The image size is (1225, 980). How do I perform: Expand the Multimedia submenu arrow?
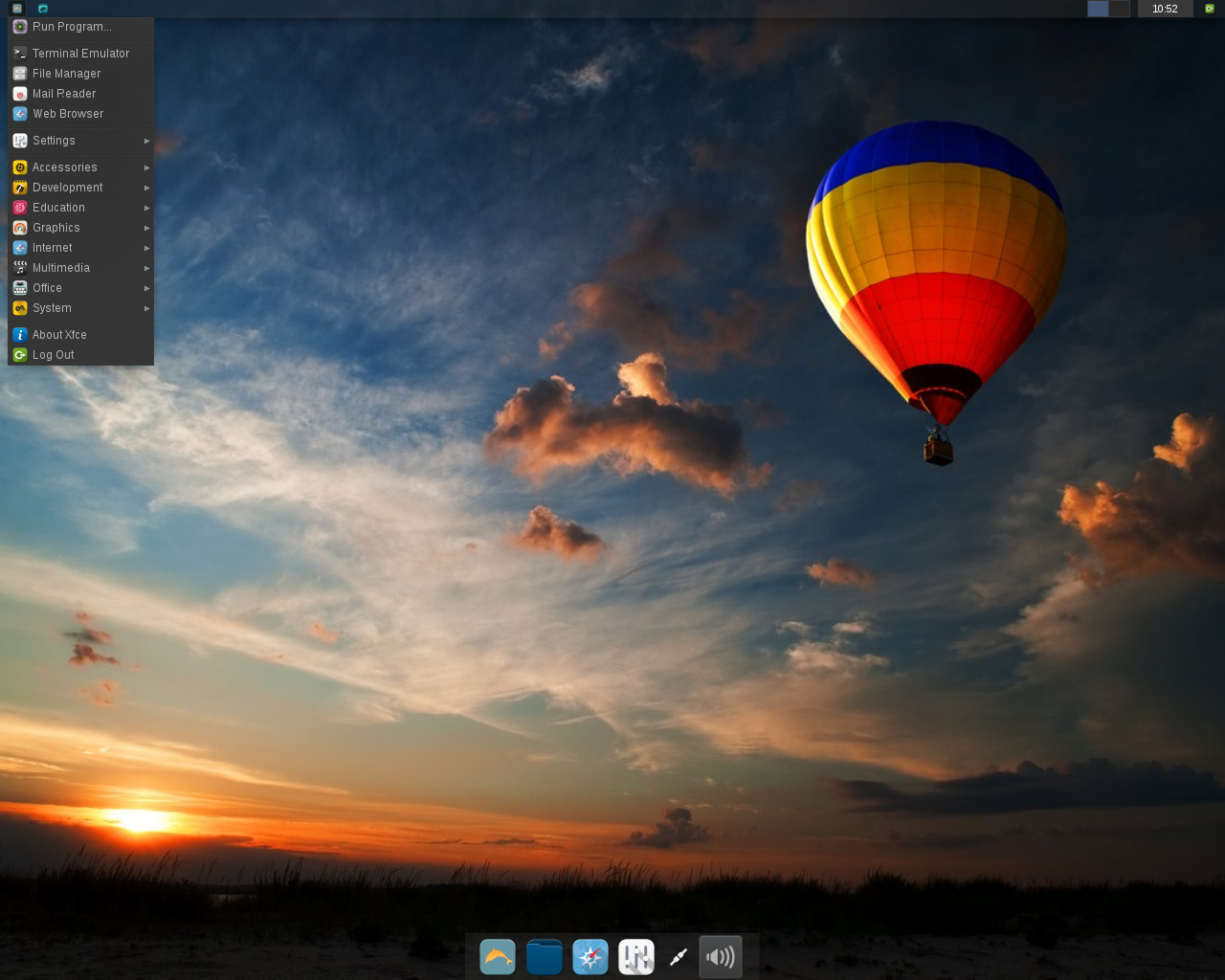click(147, 268)
